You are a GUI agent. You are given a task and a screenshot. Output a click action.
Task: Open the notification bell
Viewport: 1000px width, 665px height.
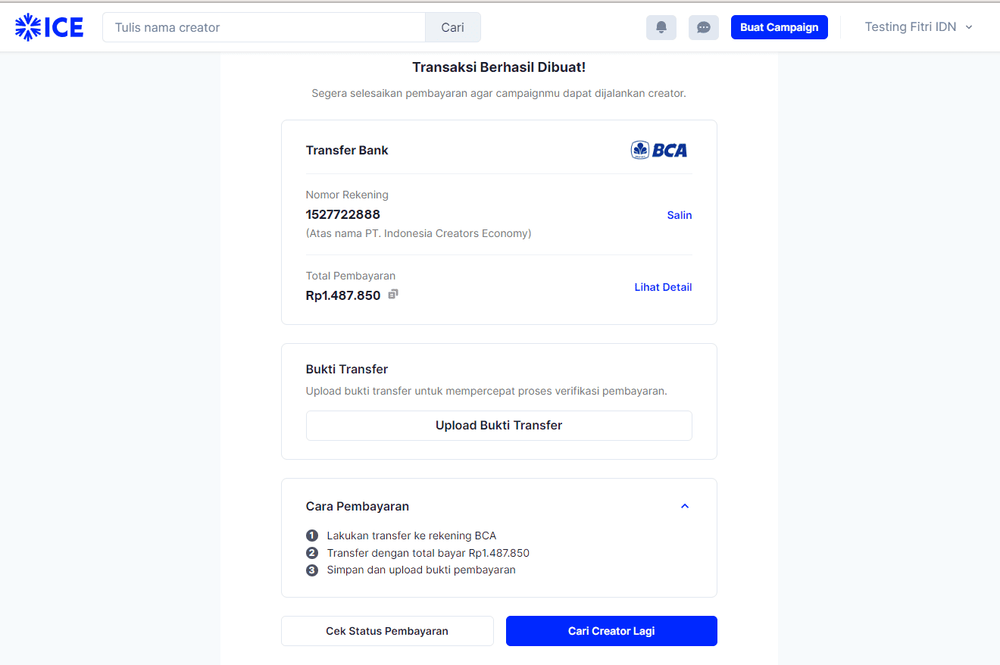(661, 27)
